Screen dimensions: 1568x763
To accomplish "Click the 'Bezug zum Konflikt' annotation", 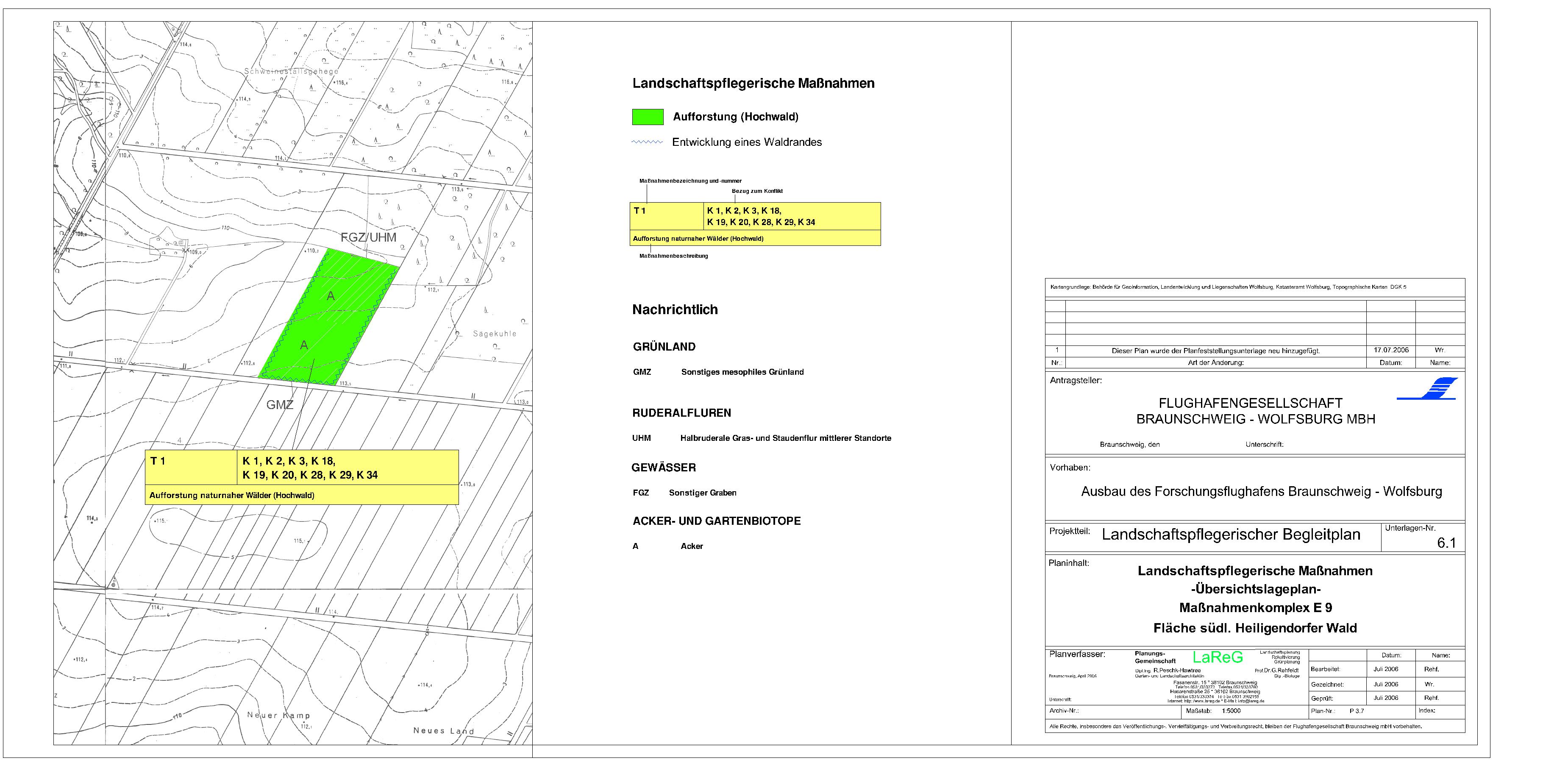I will point(757,191).
